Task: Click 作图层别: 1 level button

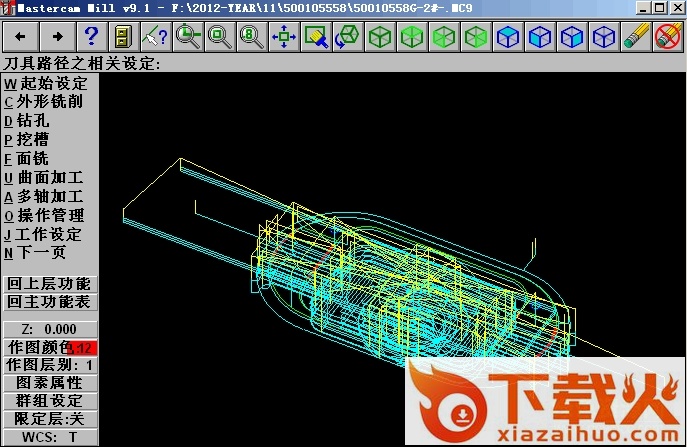Action: 50,365
